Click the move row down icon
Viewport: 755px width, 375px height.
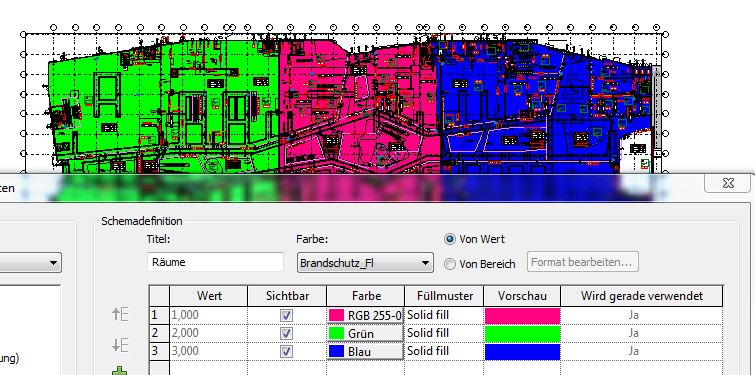120,345
